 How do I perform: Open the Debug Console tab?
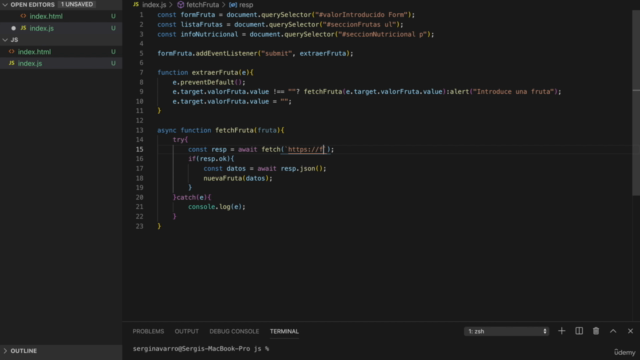[x=234, y=331]
